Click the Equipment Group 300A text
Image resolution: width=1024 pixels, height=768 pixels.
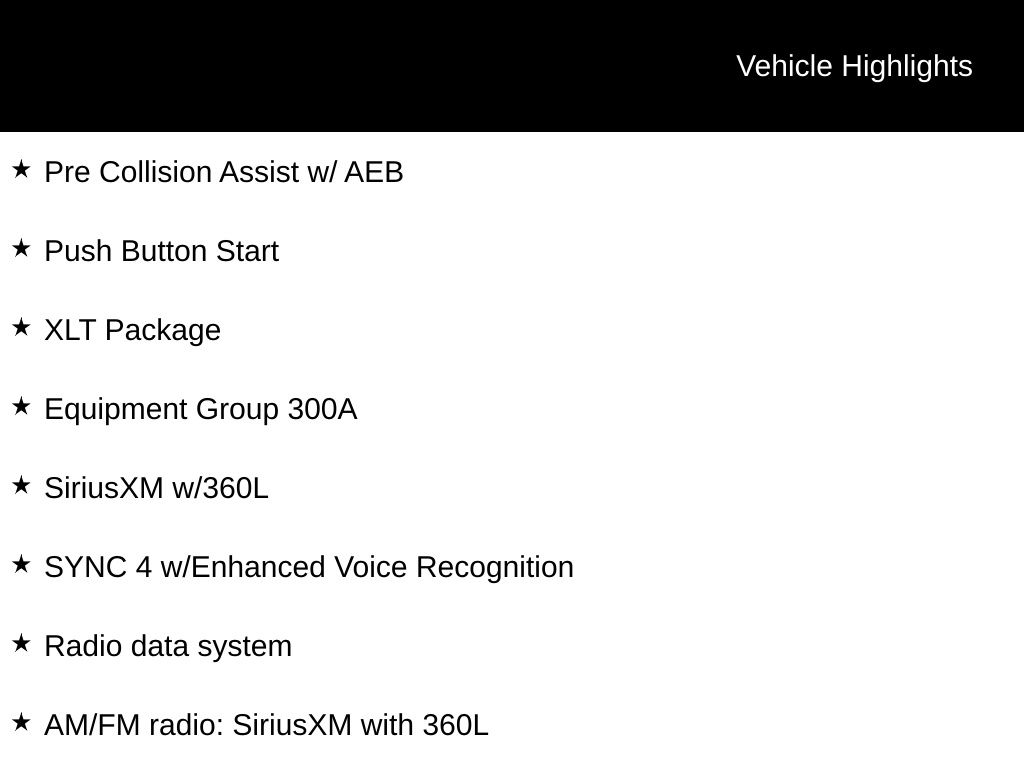point(200,409)
